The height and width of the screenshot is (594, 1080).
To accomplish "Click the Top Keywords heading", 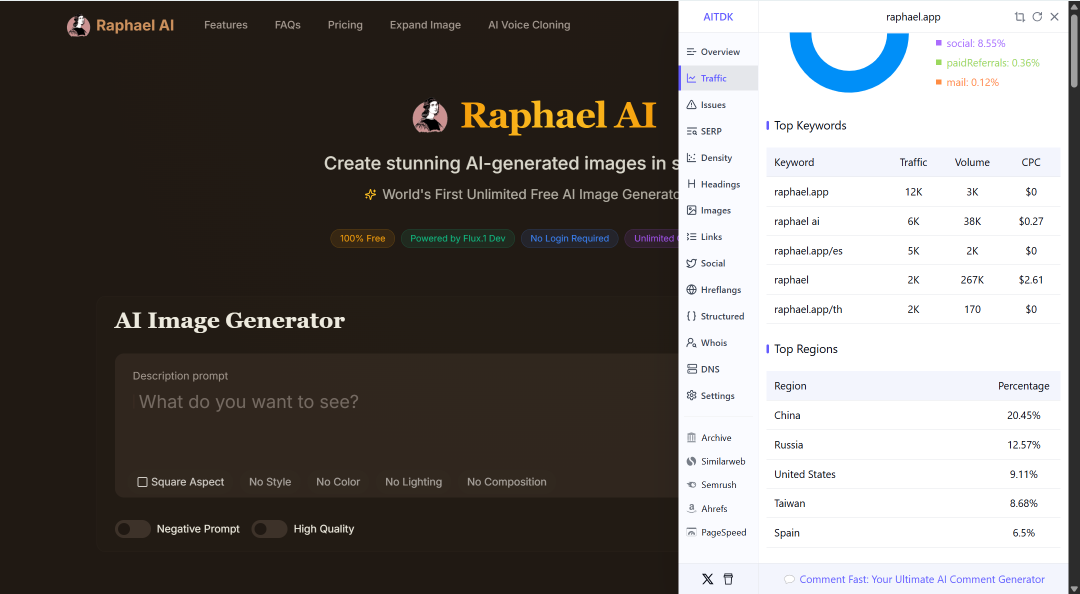I will pos(810,125).
